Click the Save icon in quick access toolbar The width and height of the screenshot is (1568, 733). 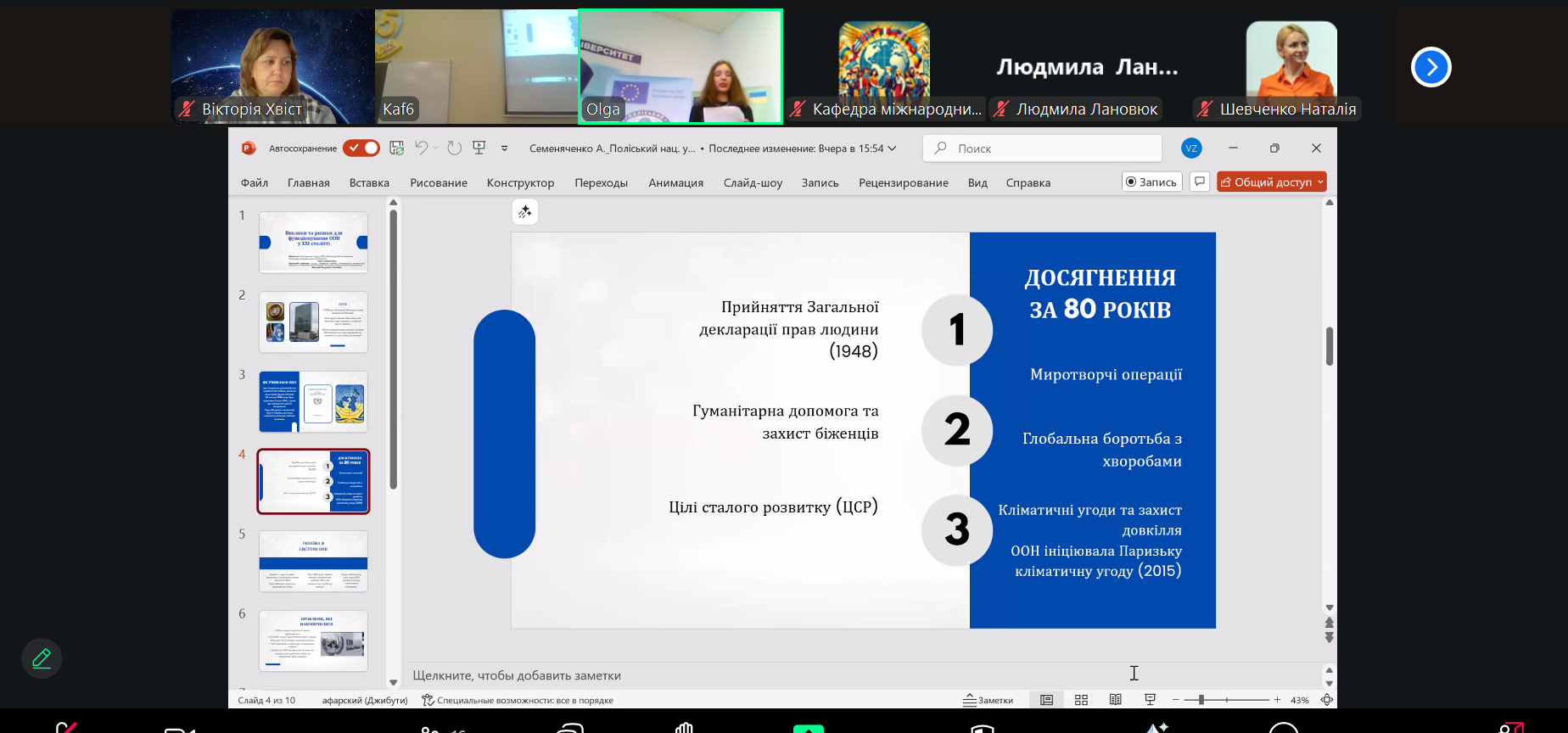(396, 148)
